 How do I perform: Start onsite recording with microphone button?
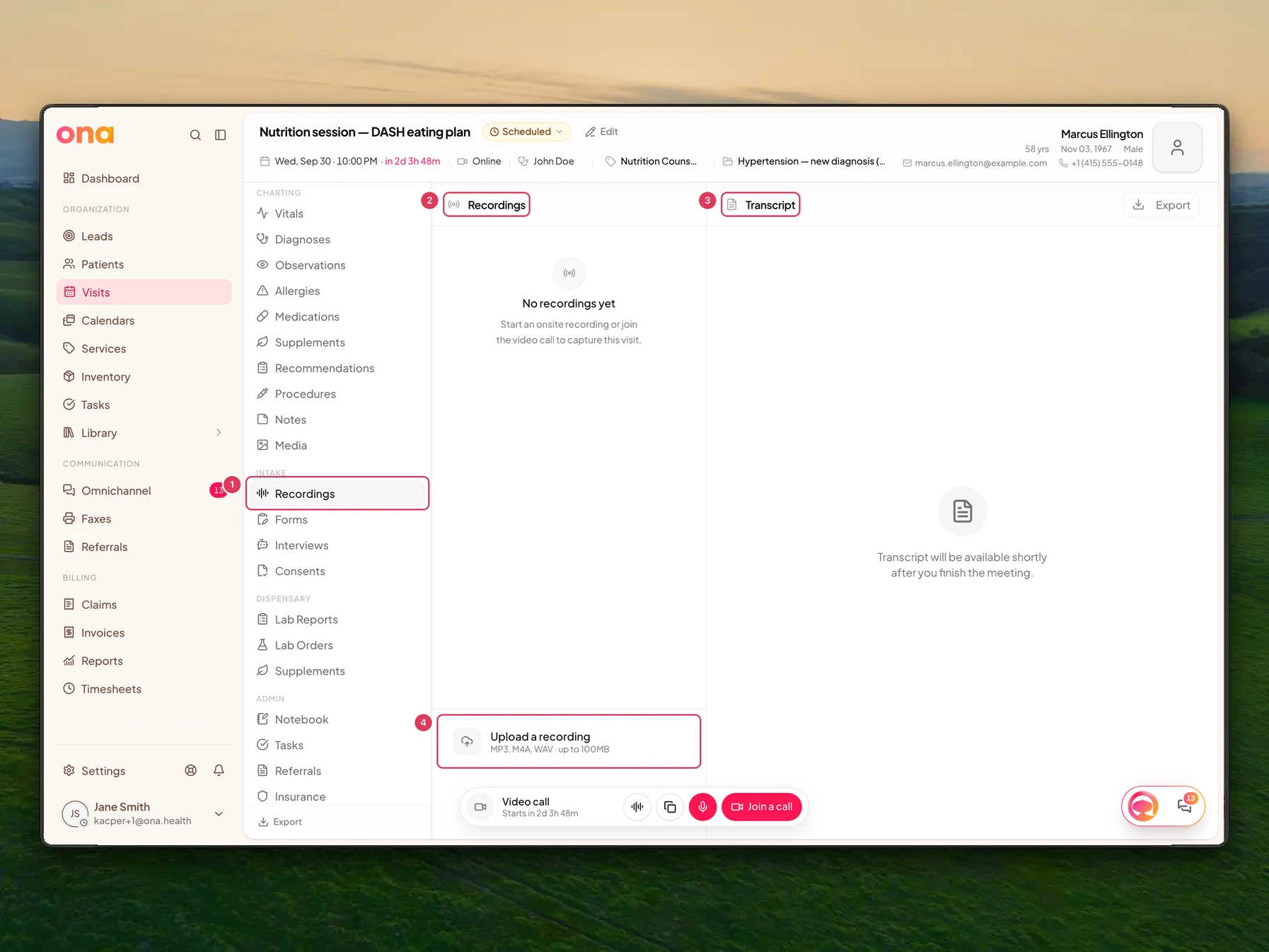tap(702, 806)
